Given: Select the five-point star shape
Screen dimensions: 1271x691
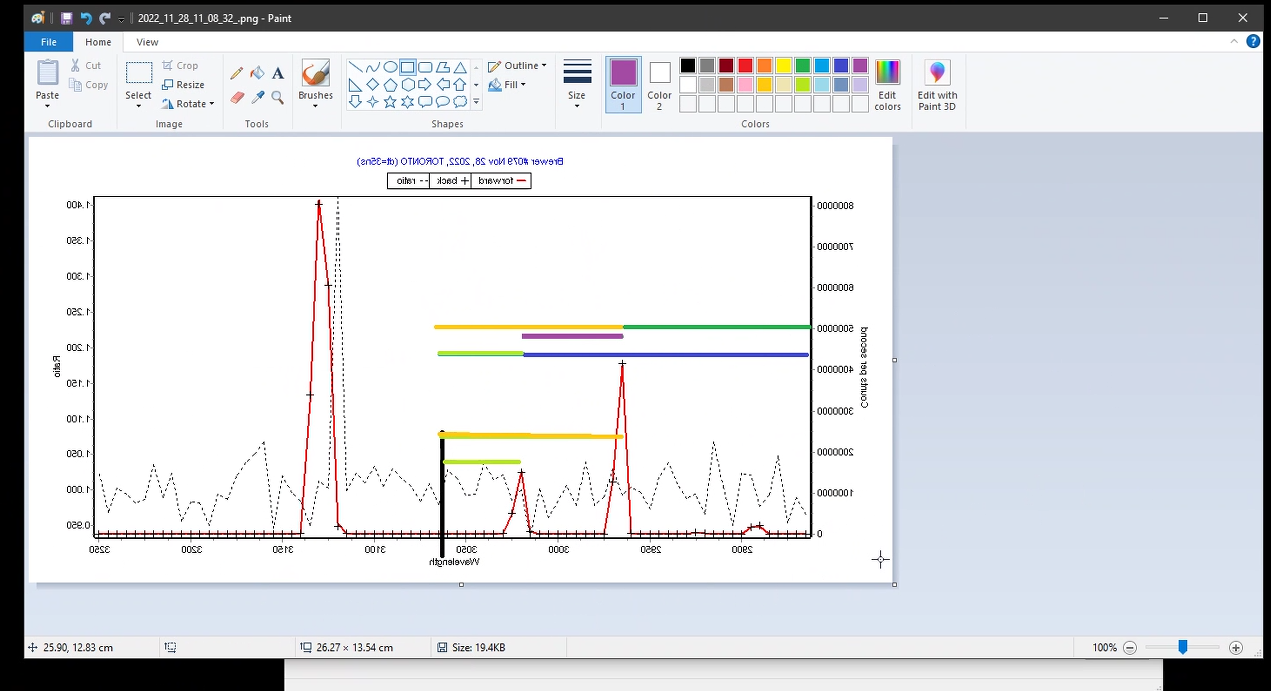Looking at the screenshot, I should coord(390,102).
